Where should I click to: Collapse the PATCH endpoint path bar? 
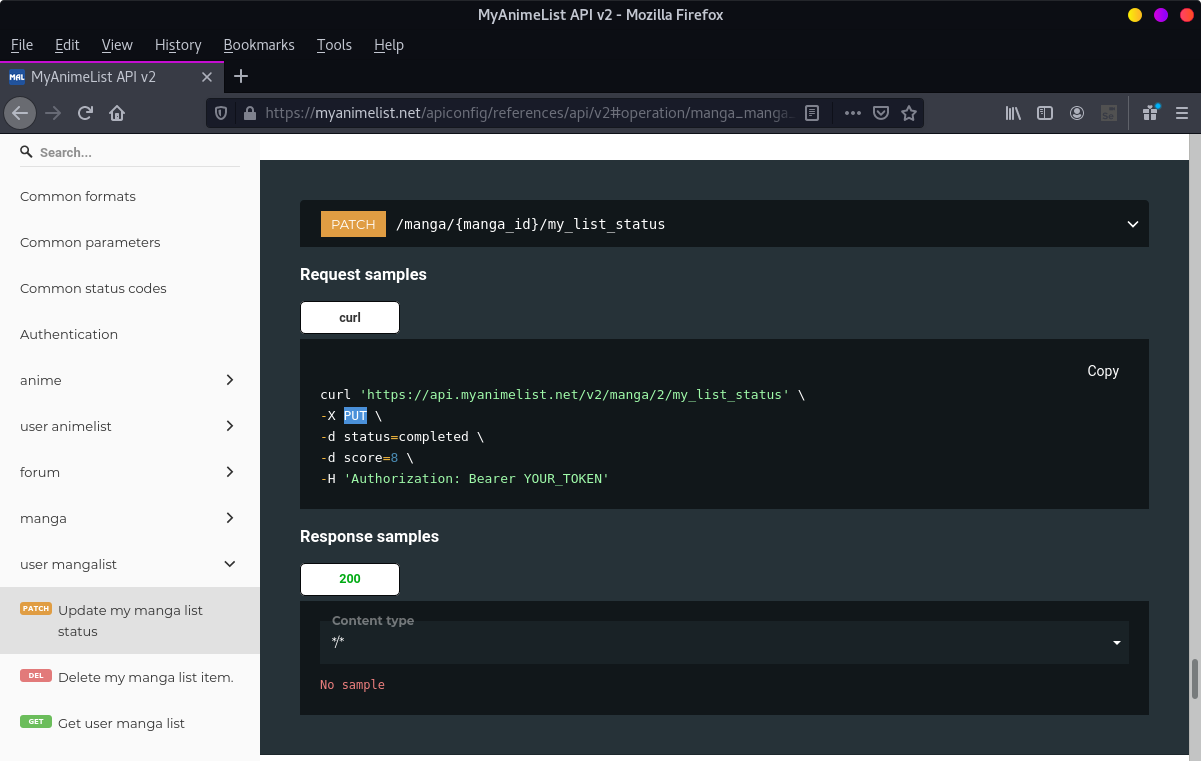pos(1132,224)
